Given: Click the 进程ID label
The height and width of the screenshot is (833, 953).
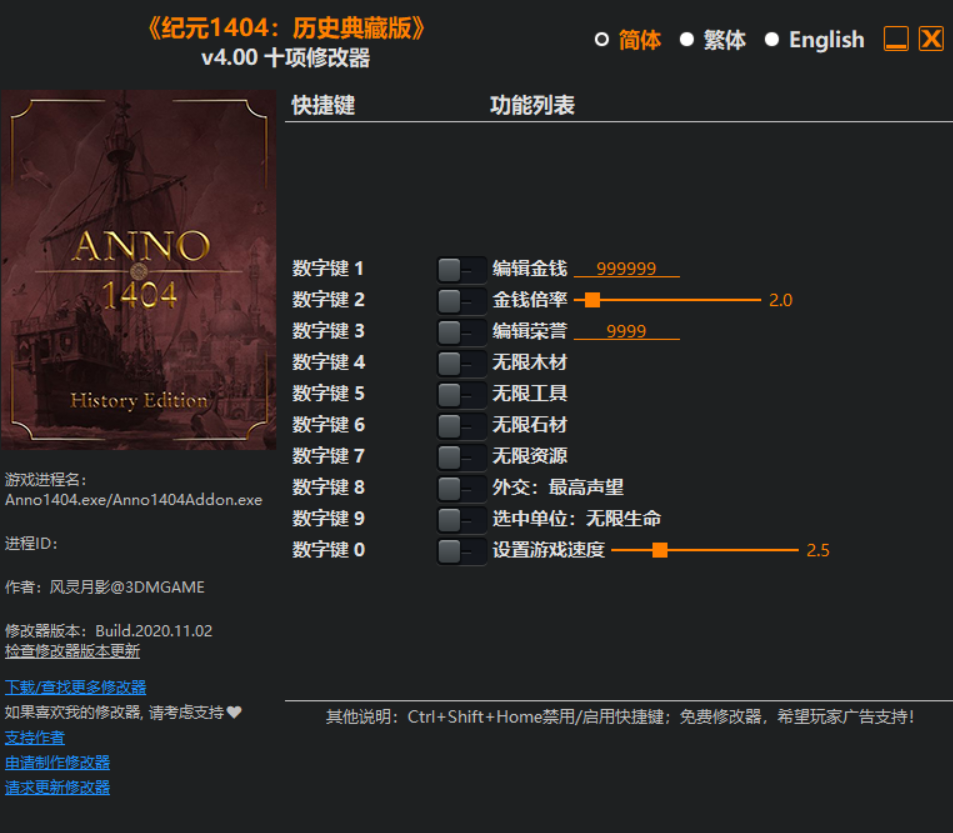Looking at the screenshot, I should pos(31,543).
